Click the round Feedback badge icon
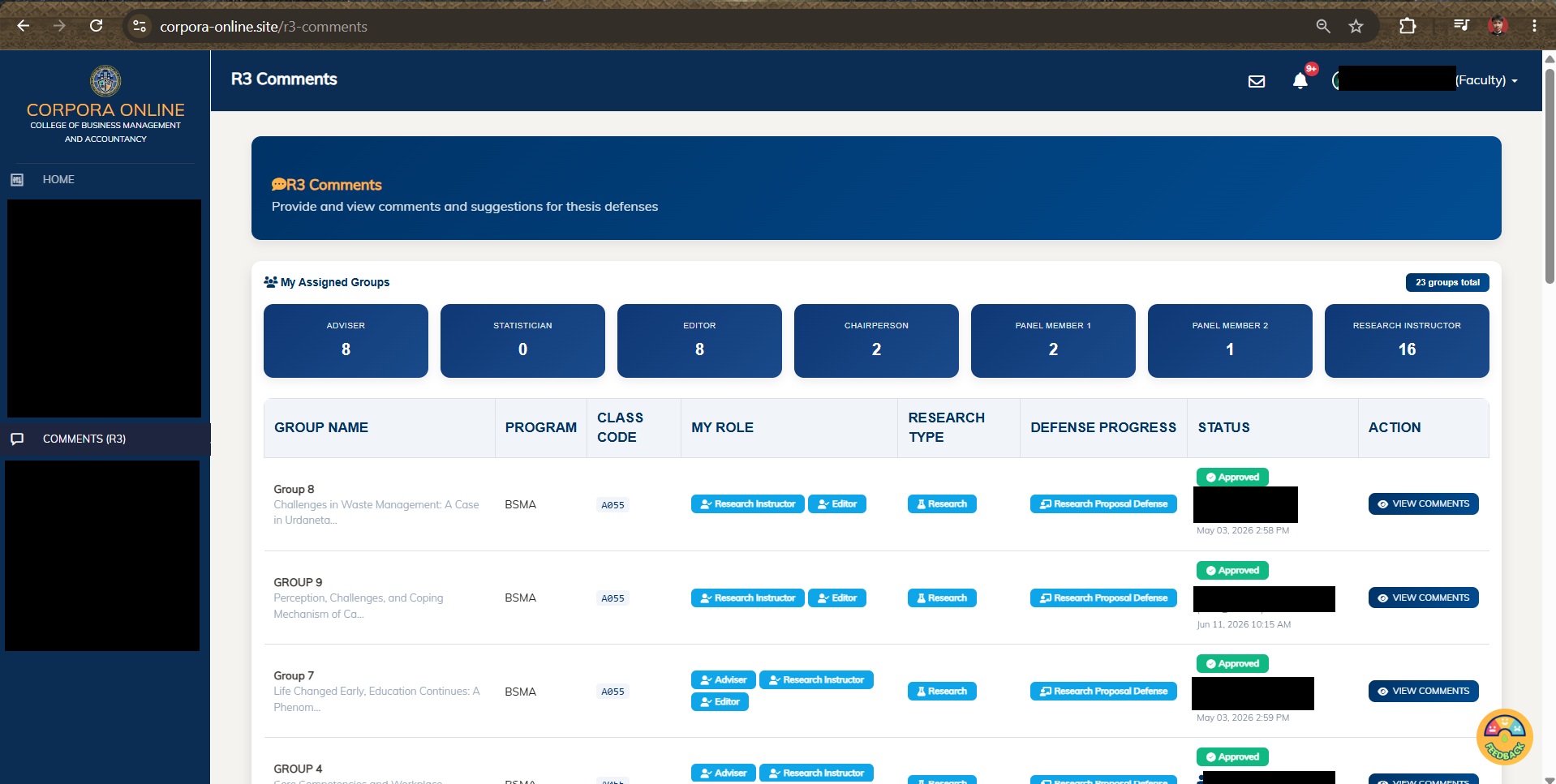Viewport: 1556px width, 784px height. pyautogui.click(x=1504, y=737)
